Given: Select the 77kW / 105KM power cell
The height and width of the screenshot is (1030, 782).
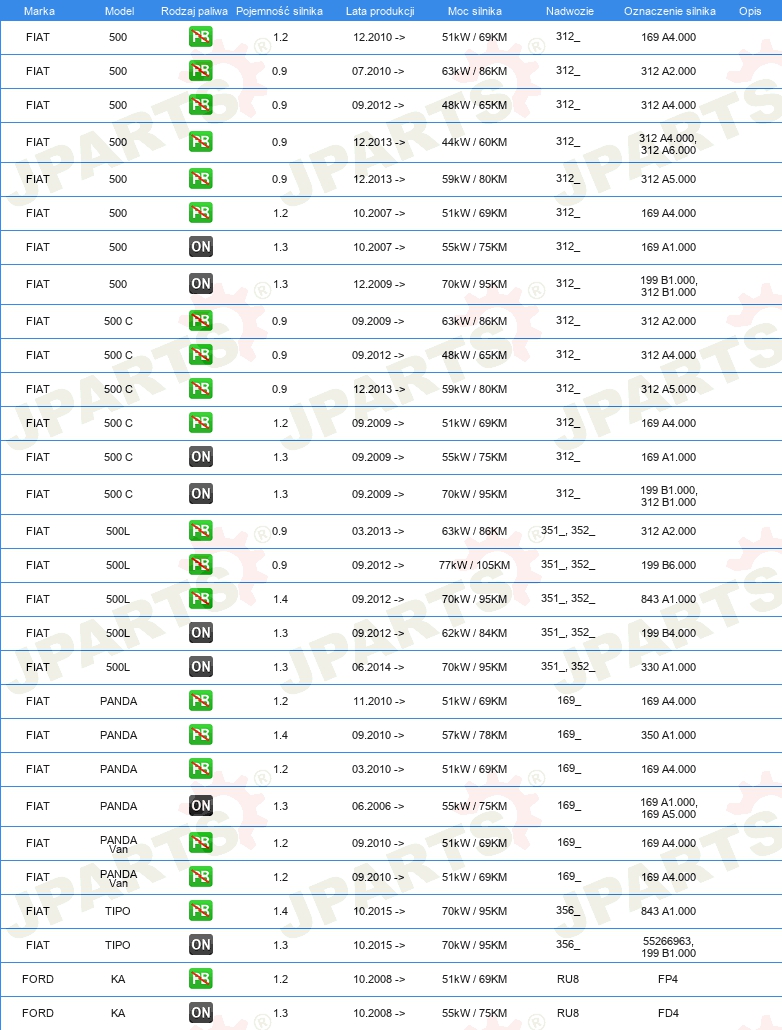Looking at the screenshot, I should (x=474, y=565).
